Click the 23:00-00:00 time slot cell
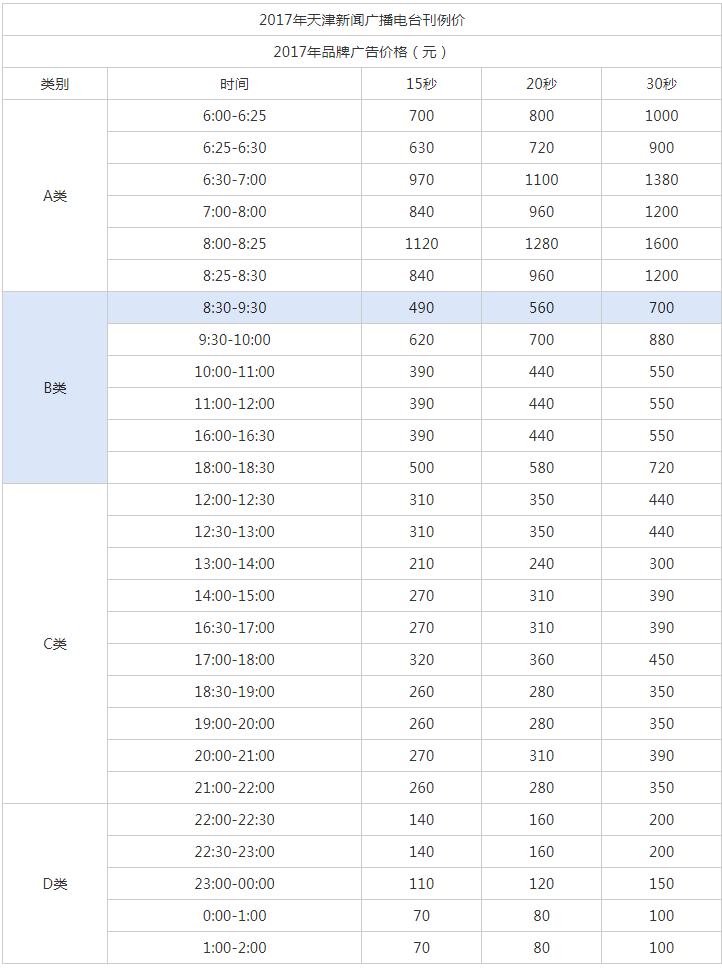722x969 pixels. (x=234, y=884)
